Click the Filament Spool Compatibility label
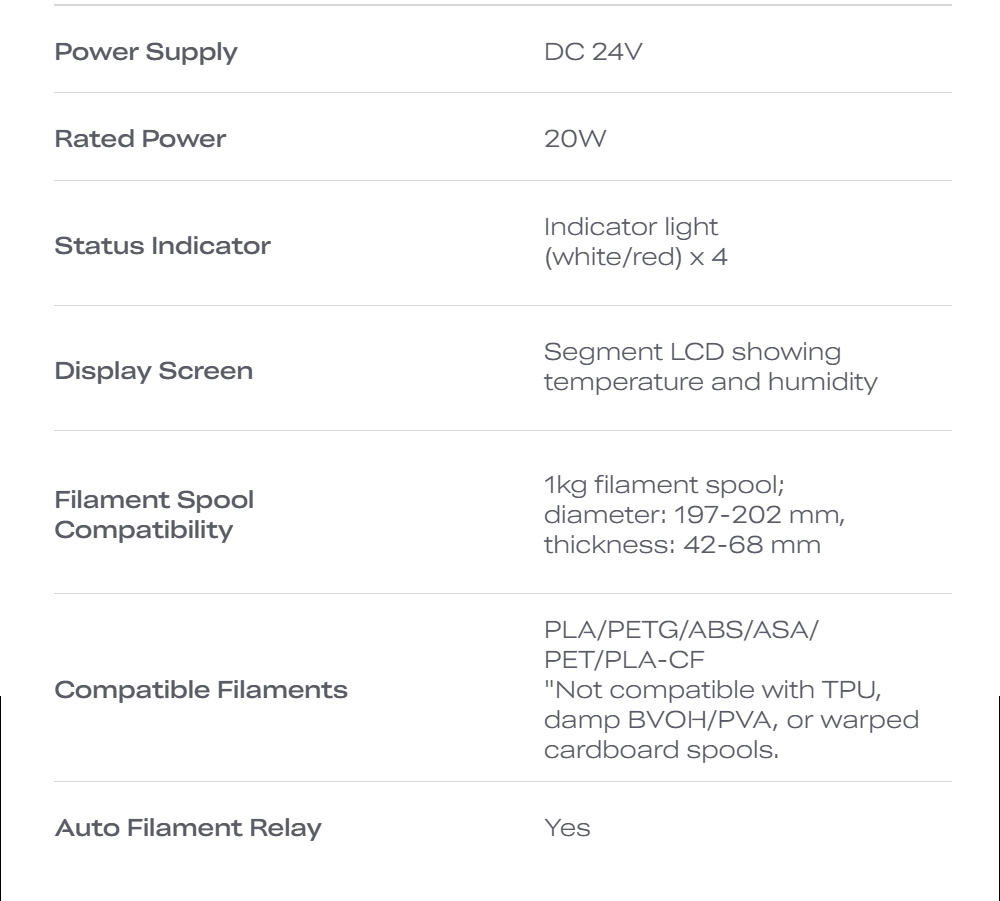This screenshot has height=901, width=1000. click(154, 514)
